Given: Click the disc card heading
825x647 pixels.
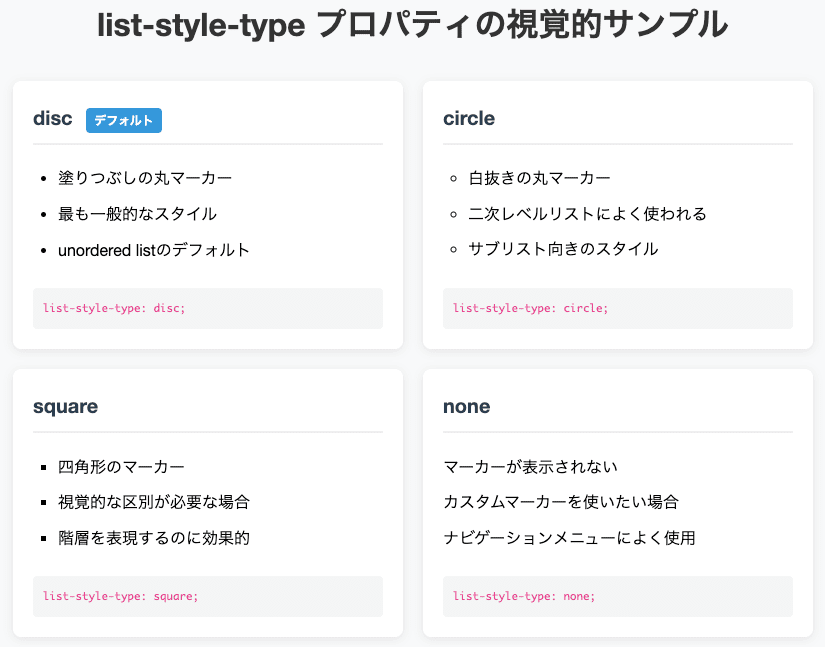Looking at the screenshot, I should pyautogui.click(x=53, y=118).
